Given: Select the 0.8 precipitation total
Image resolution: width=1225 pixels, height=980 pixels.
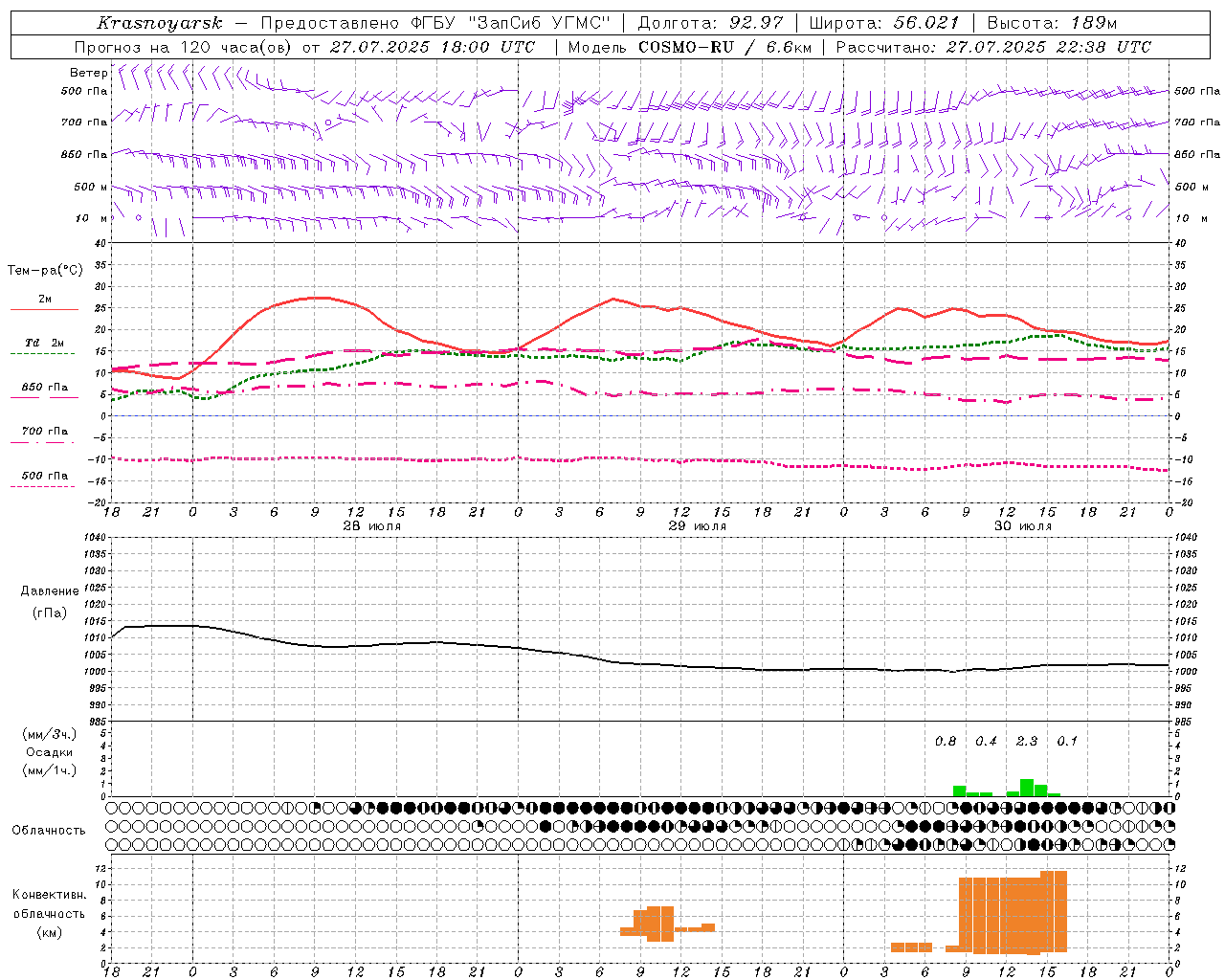Looking at the screenshot, I should 946,742.
